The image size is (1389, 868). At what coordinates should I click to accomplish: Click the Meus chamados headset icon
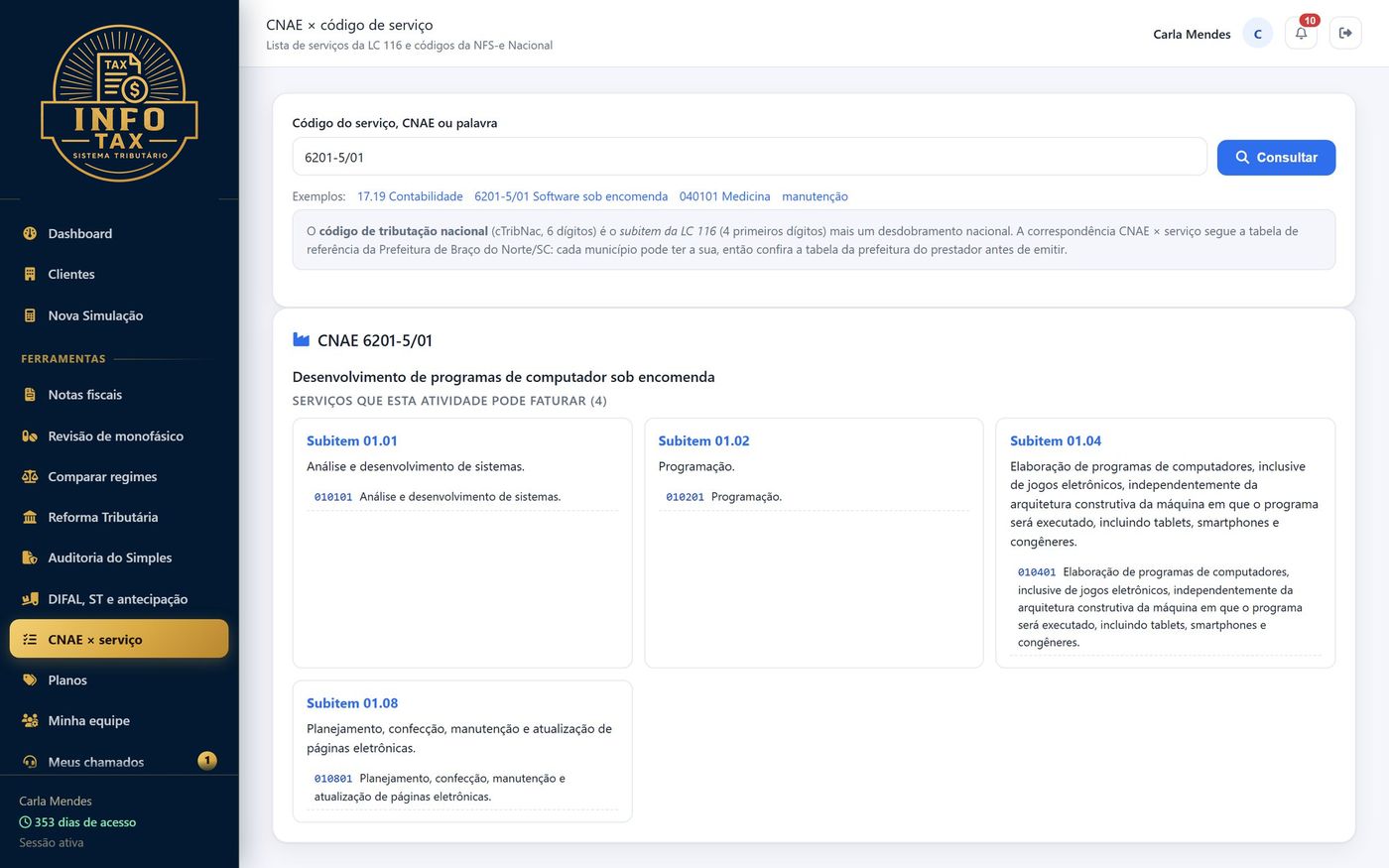[30, 762]
